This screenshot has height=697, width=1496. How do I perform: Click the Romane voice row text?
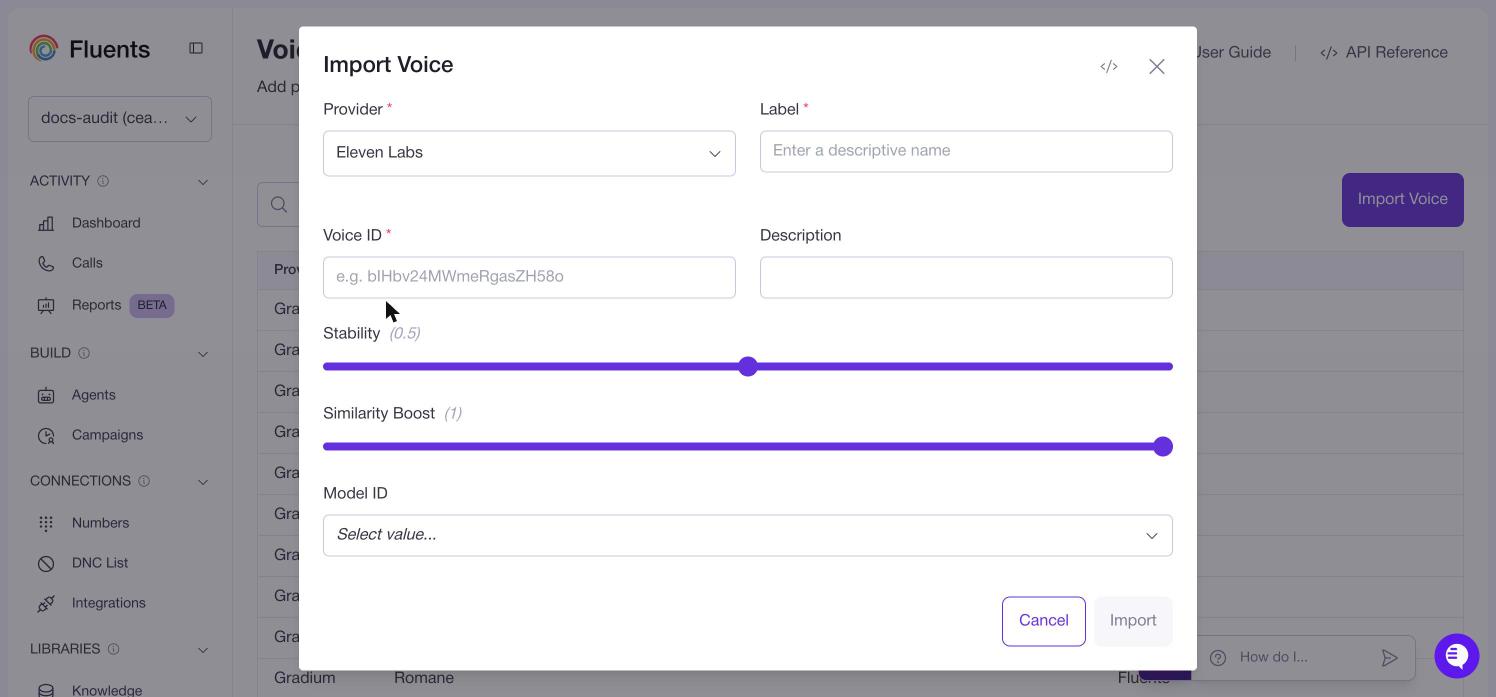click(424, 678)
